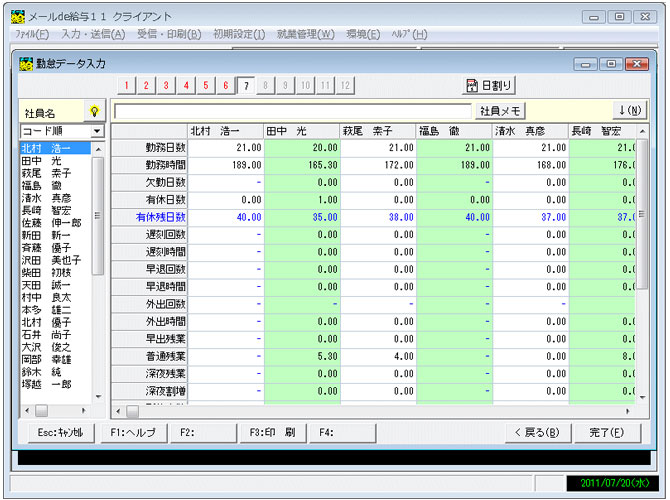670x500 pixels.
Task: Select 田中 光 in employee list
Action: (56, 161)
